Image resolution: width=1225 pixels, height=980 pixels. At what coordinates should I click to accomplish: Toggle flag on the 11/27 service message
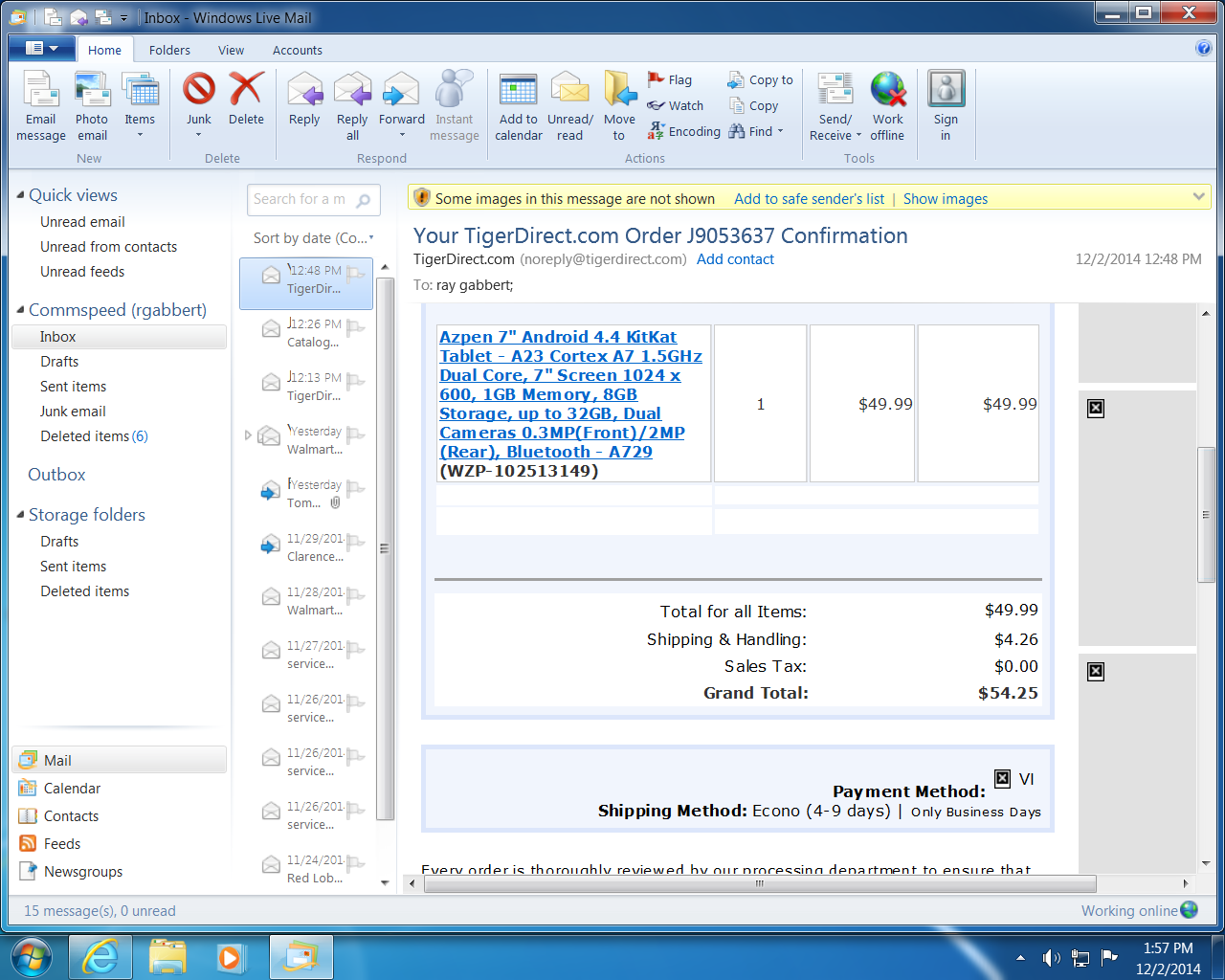click(x=356, y=650)
